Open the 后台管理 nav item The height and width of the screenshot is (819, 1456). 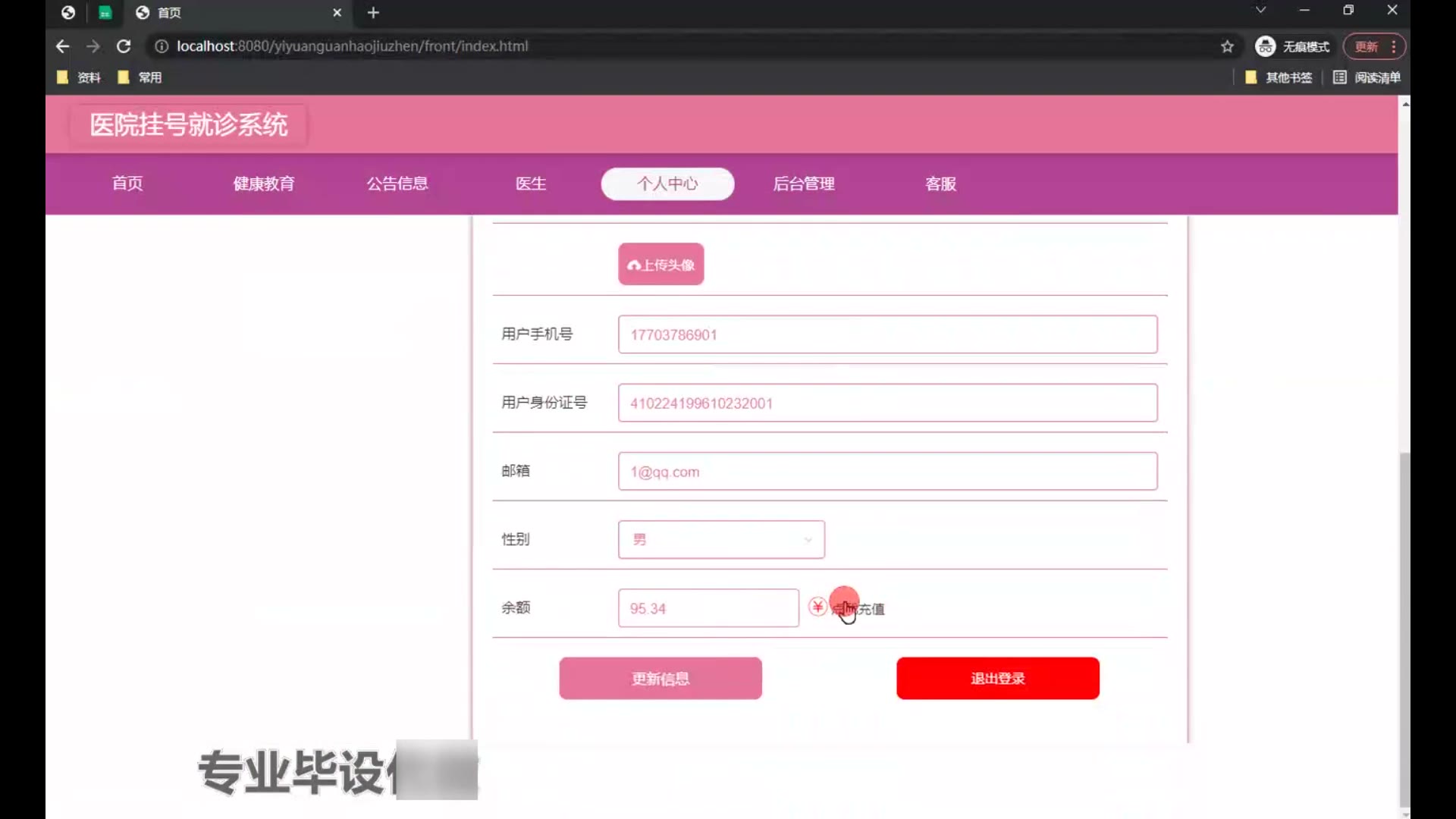pyautogui.click(x=804, y=184)
